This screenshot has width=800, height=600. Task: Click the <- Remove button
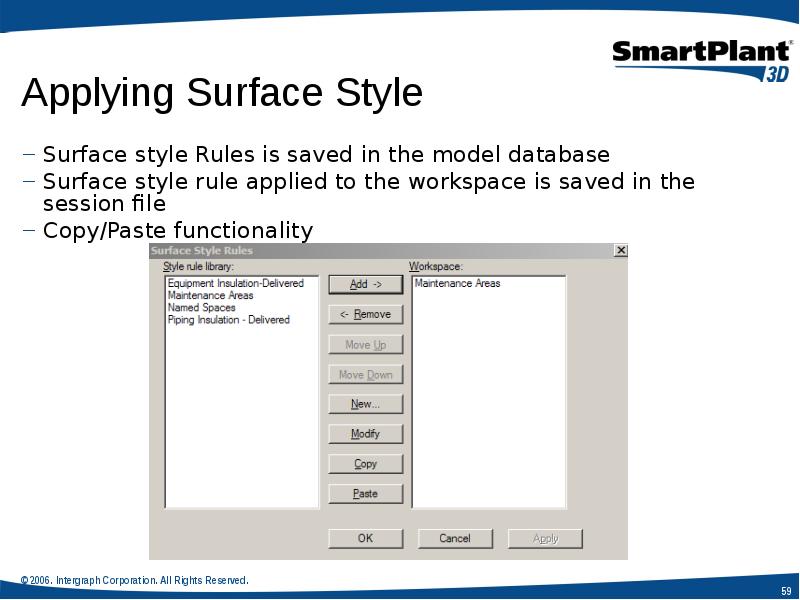(x=365, y=314)
